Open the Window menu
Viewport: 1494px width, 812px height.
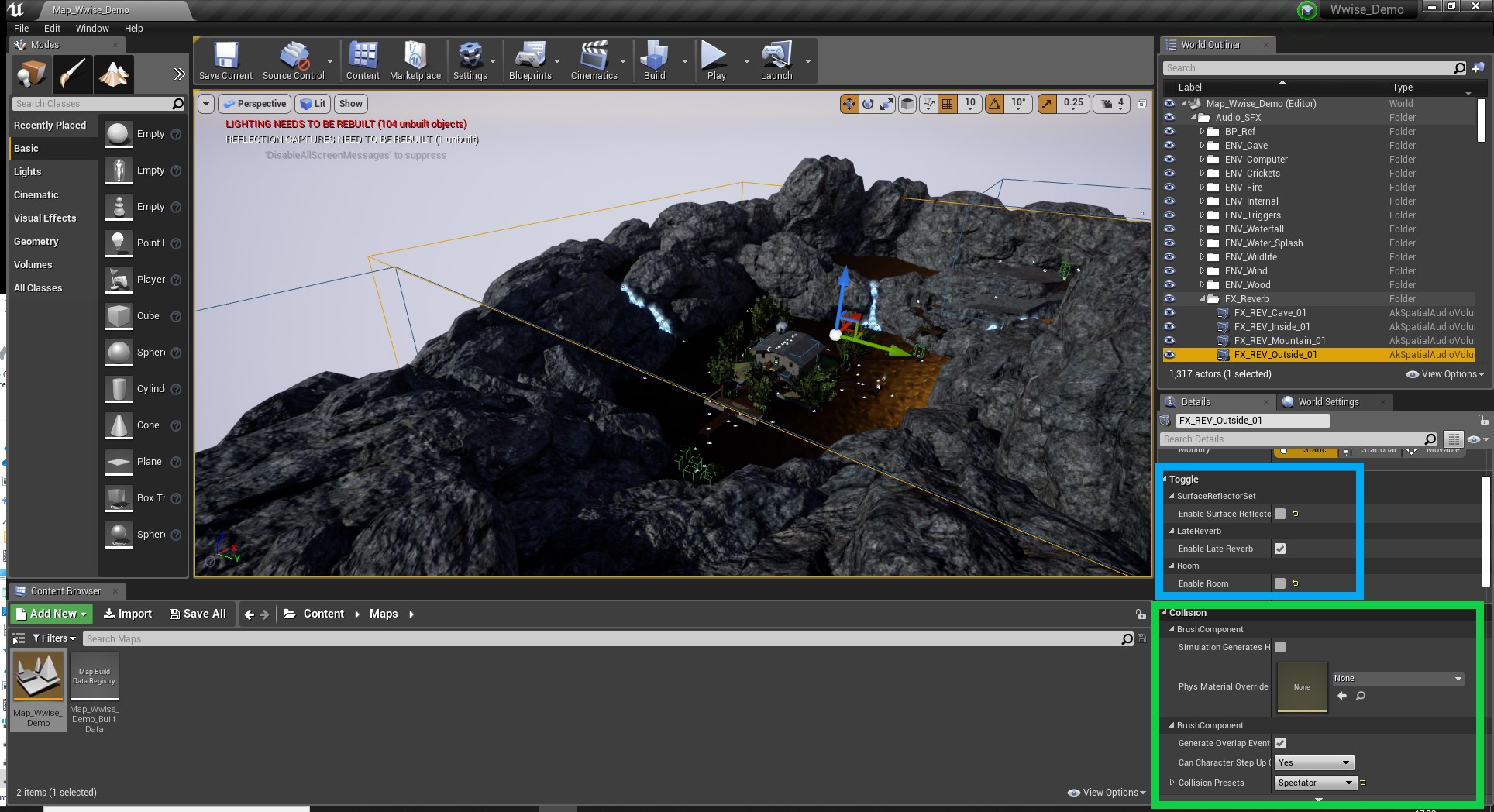pyautogui.click(x=92, y=28)
